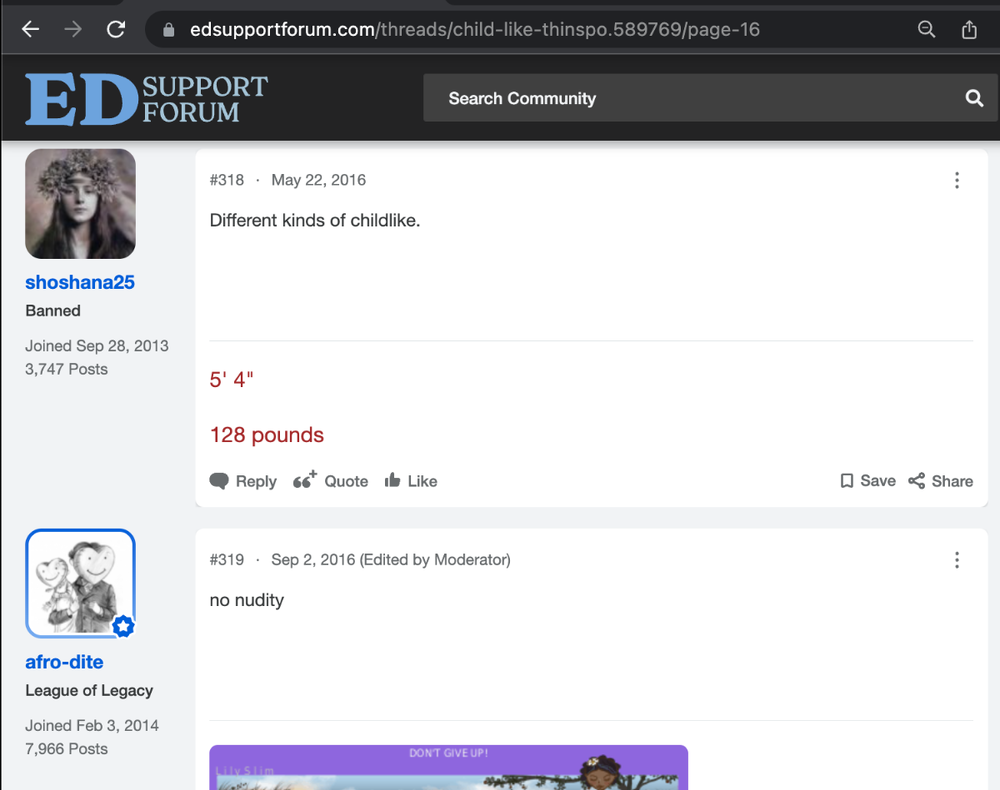Share this page via browser share icon
Screen dimensions: 1000x790
969,29
